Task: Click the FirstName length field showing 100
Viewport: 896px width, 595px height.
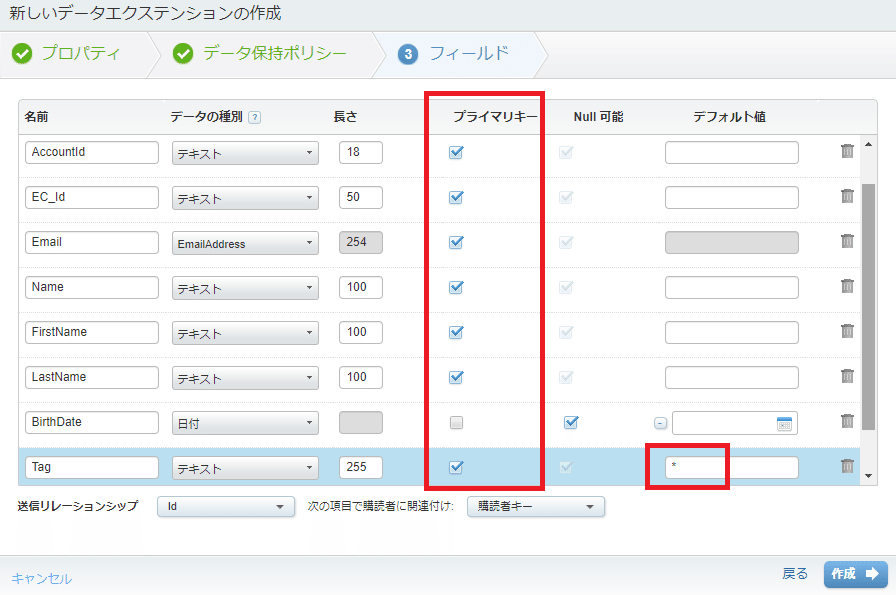Action: pos(361,333)
